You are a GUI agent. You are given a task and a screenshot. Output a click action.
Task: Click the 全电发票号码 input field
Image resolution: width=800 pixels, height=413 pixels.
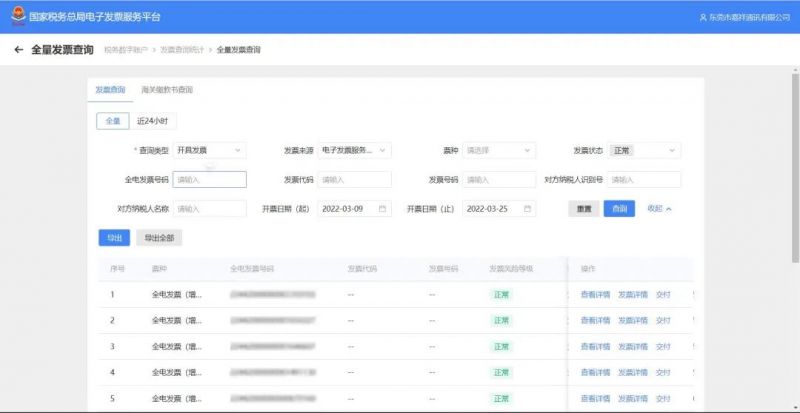(x=209, y=180)
